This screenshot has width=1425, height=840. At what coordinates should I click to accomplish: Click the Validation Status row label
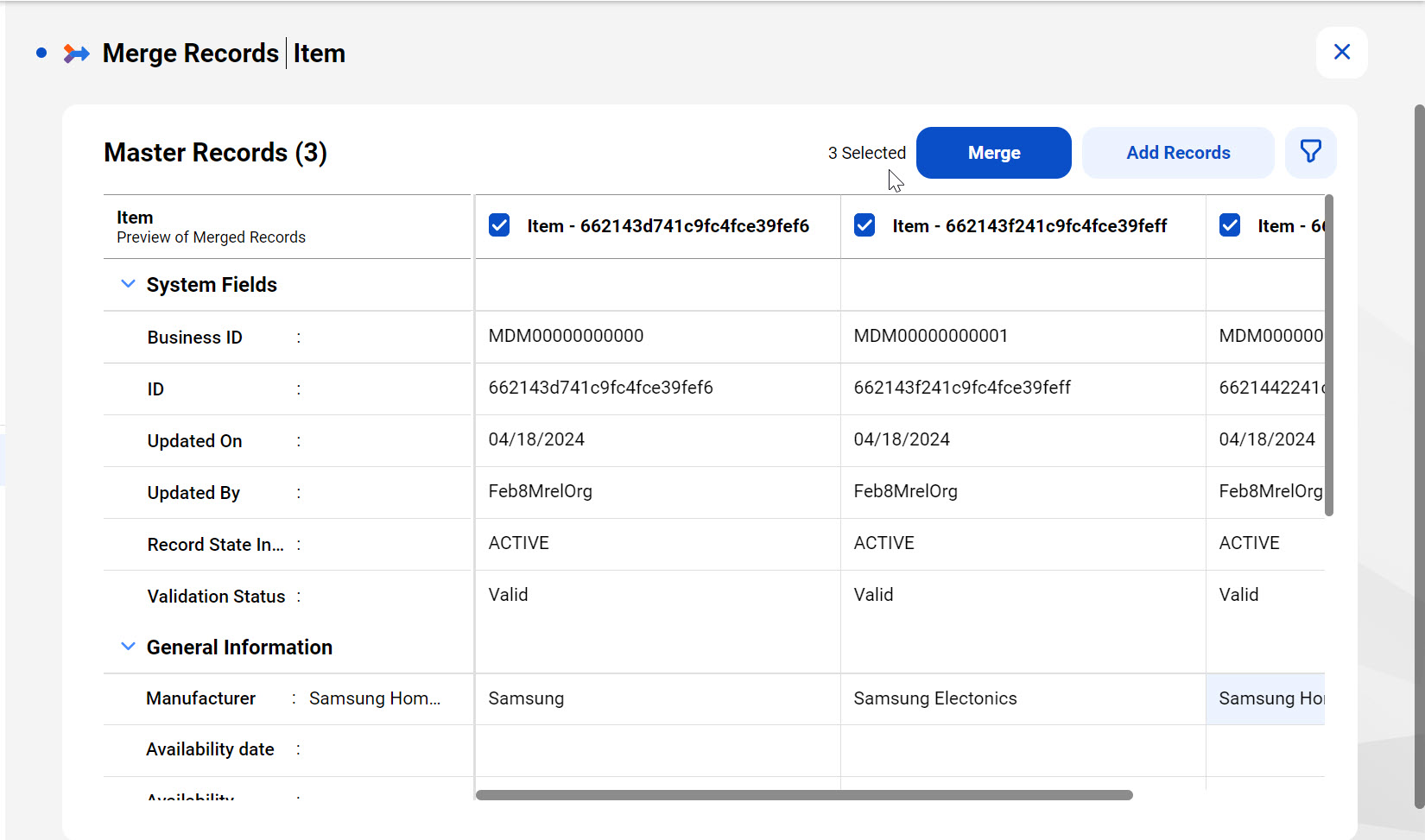pyautogui.click(x=216, y=597)
